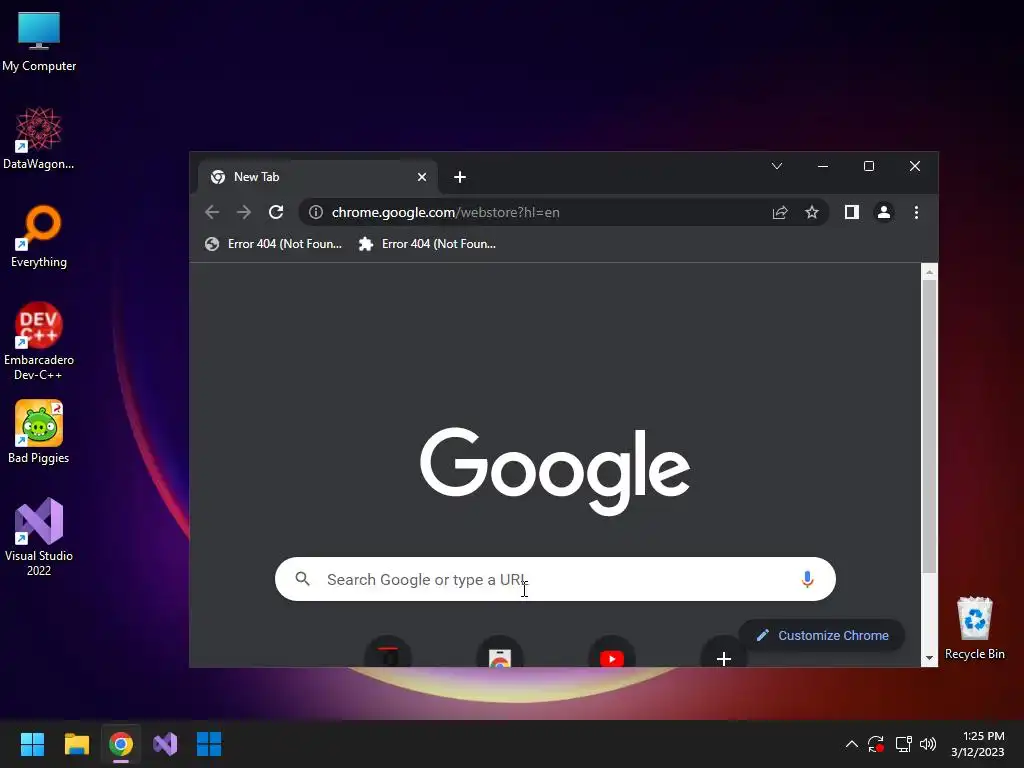
Task: View site information icon in address bar
Action: point(316,212)
